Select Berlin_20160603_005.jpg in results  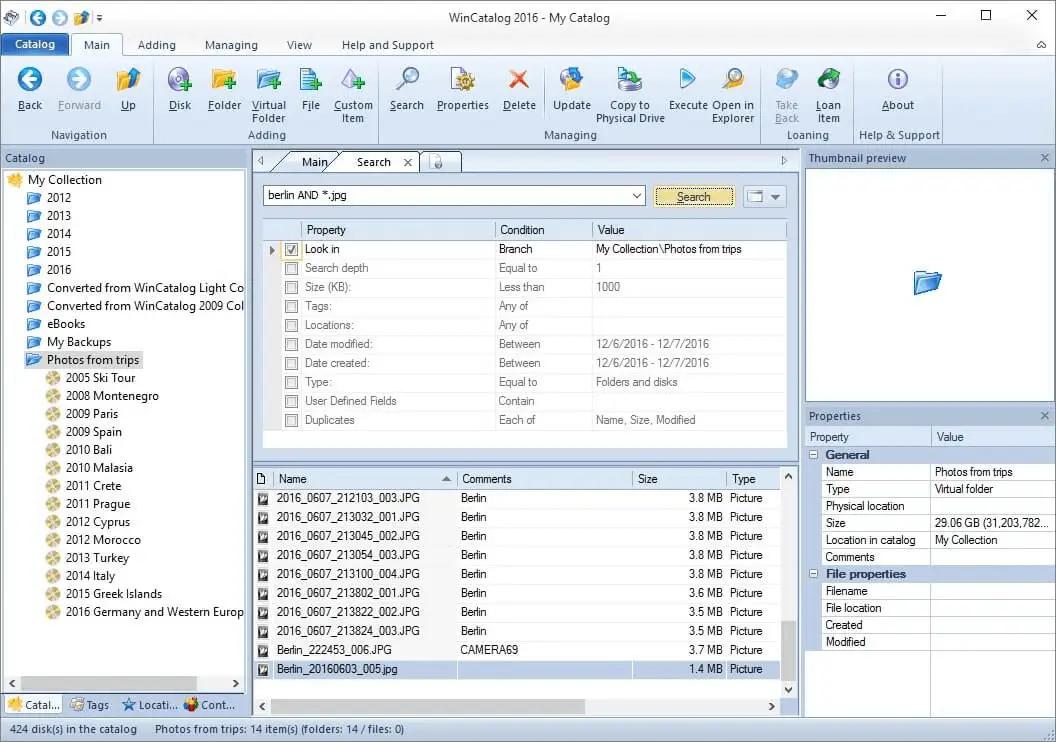(340, 669)
